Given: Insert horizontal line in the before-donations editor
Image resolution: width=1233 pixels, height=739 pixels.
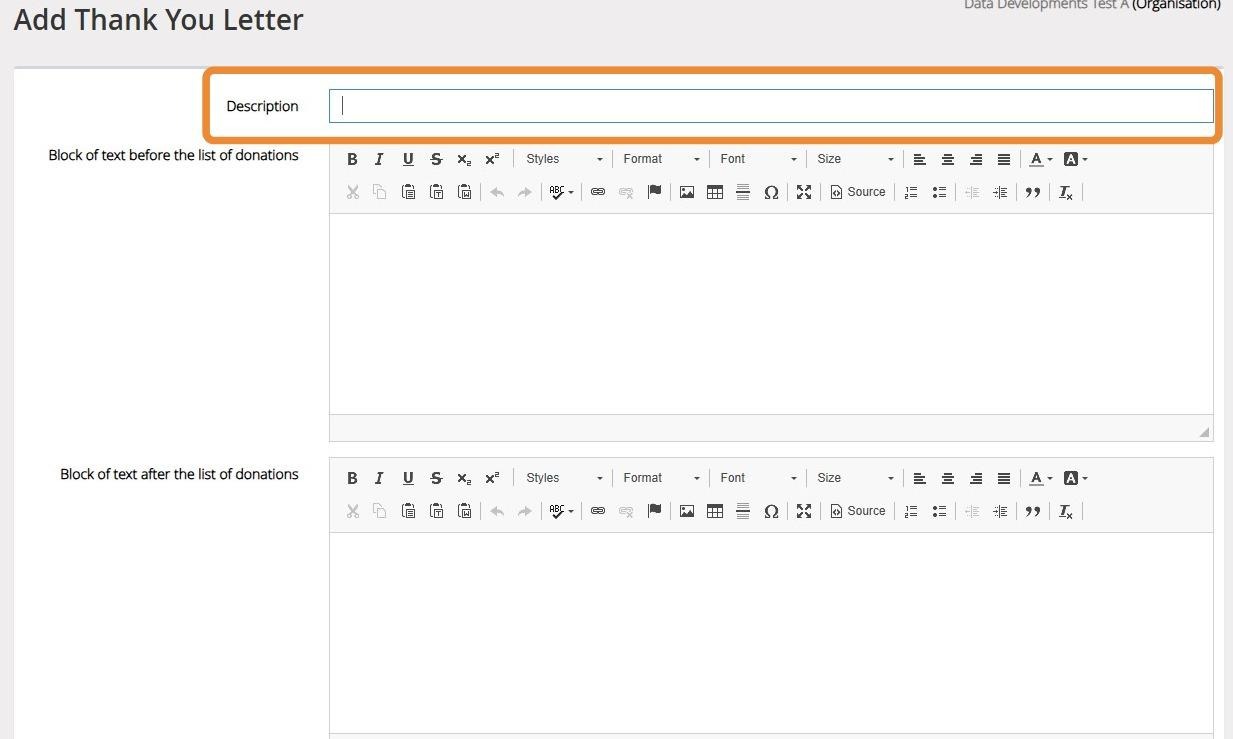Looking at the screenshot, I should (x=743, y=192).
